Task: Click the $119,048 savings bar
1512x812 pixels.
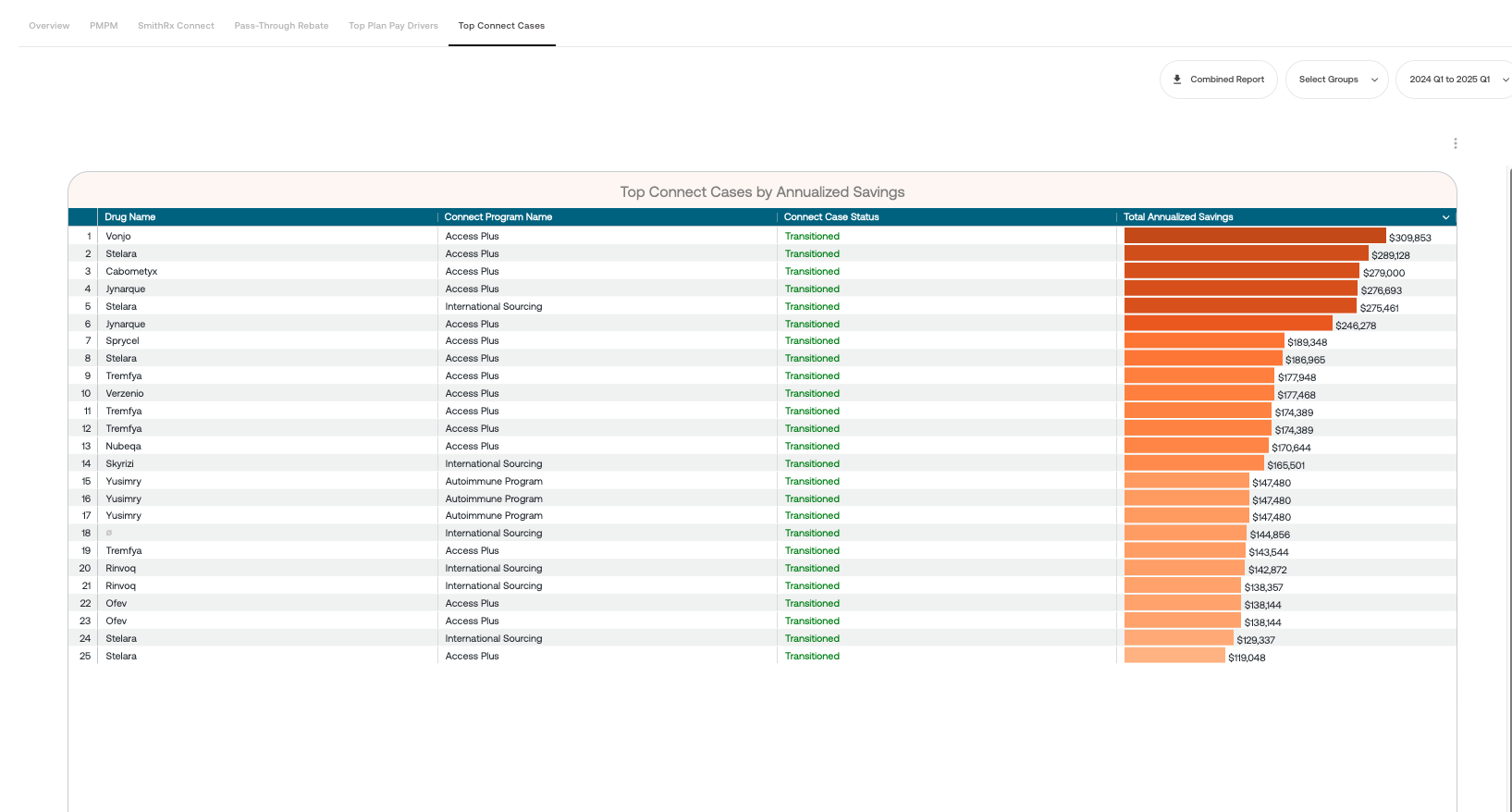Action: 1174,656
